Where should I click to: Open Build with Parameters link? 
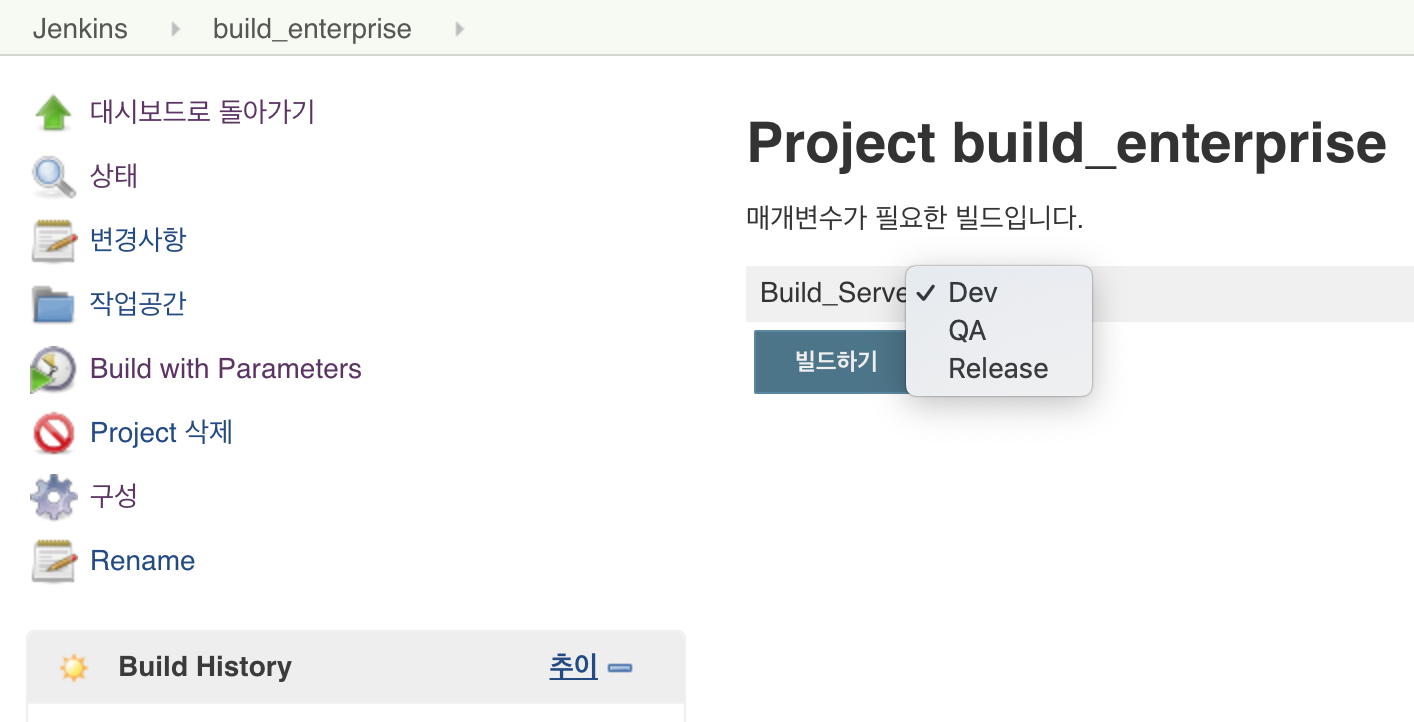[x=226, y=368]
